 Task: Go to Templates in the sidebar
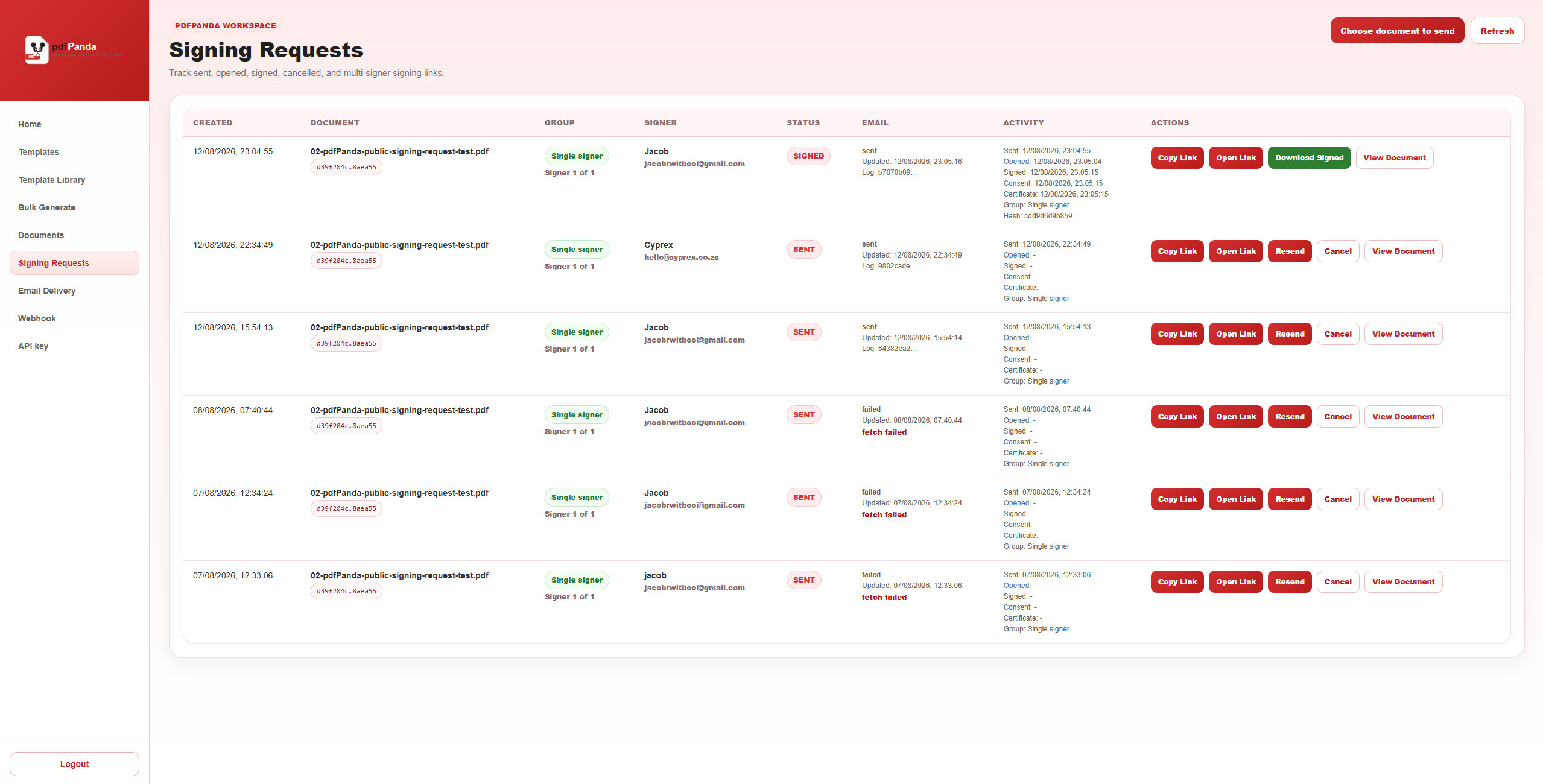pos(74,152)
